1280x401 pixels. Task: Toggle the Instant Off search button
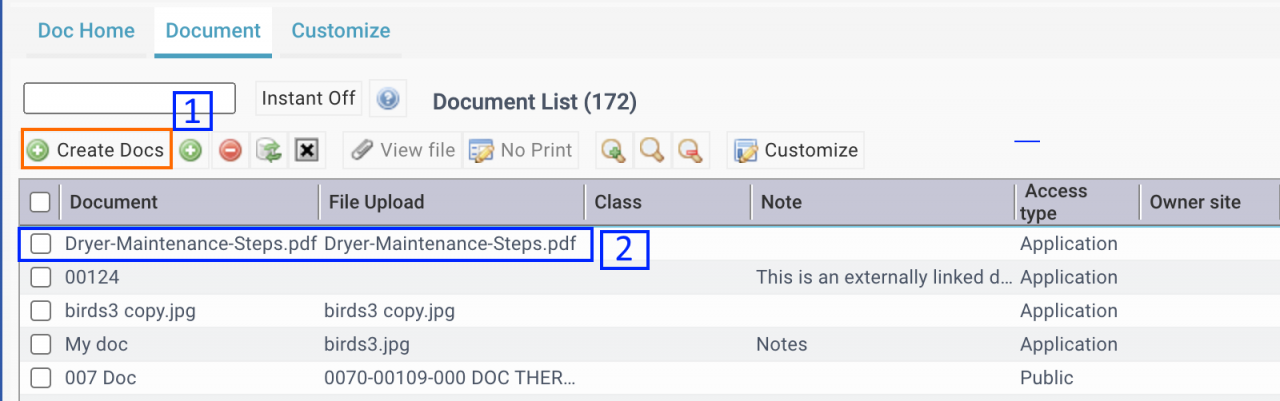coord(308,98)
